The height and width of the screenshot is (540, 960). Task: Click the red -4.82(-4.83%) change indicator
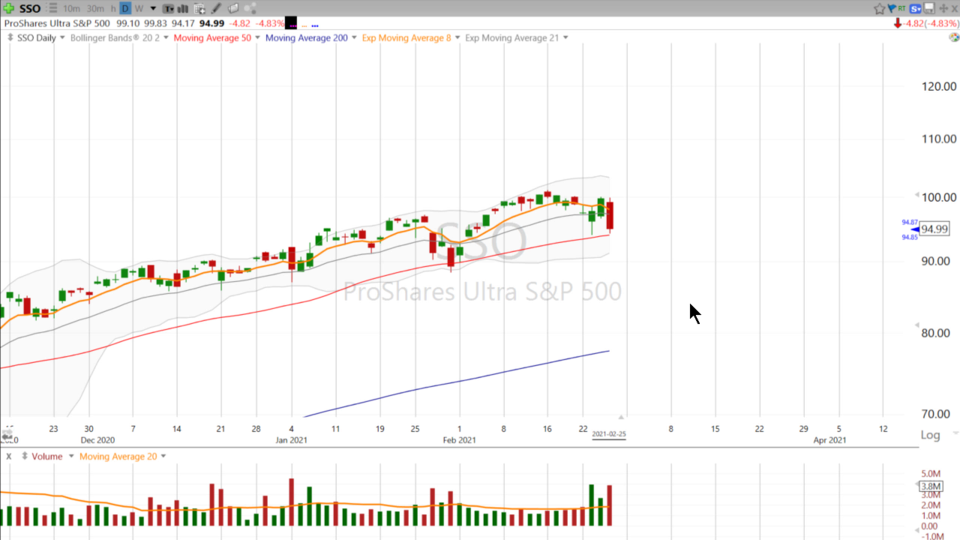point(926,23)
